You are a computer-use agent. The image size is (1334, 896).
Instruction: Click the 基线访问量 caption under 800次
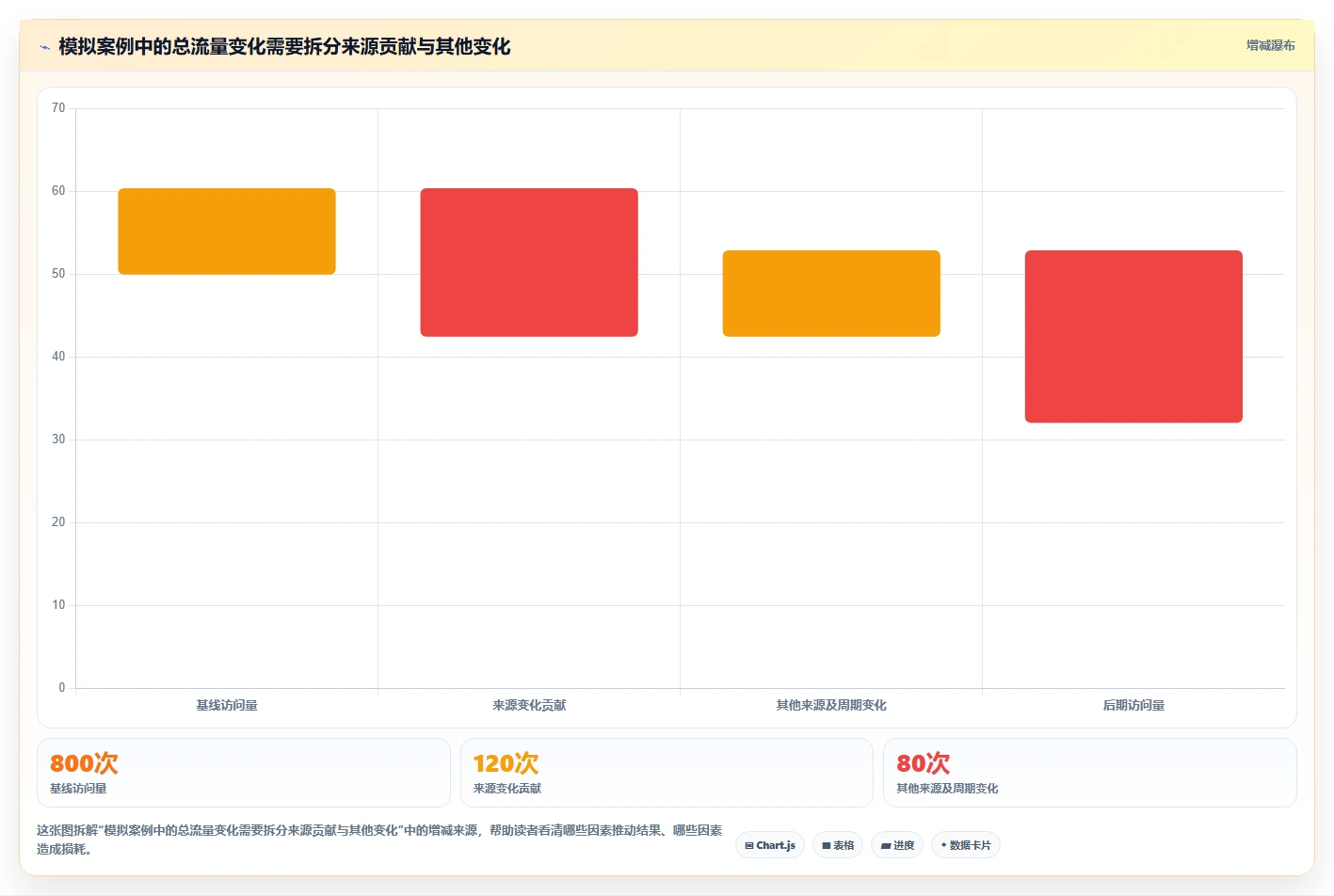[78, 789]
